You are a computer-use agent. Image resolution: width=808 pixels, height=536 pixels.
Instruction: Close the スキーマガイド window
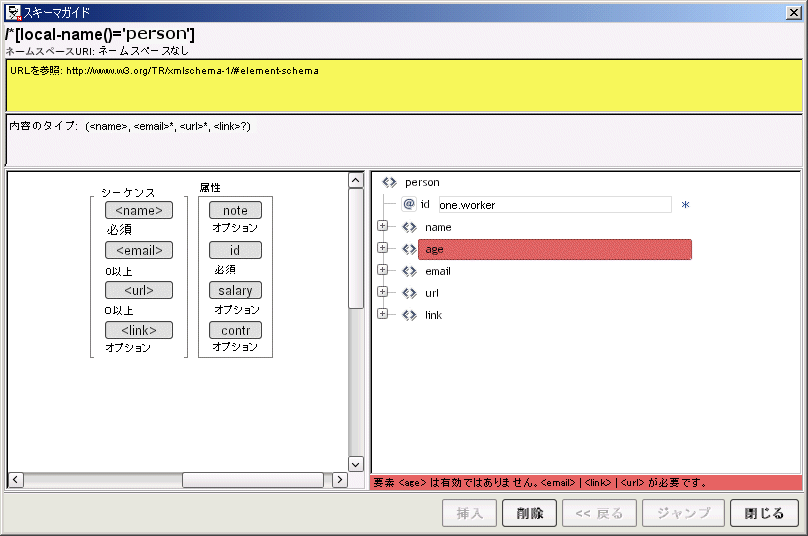point(794,13)
